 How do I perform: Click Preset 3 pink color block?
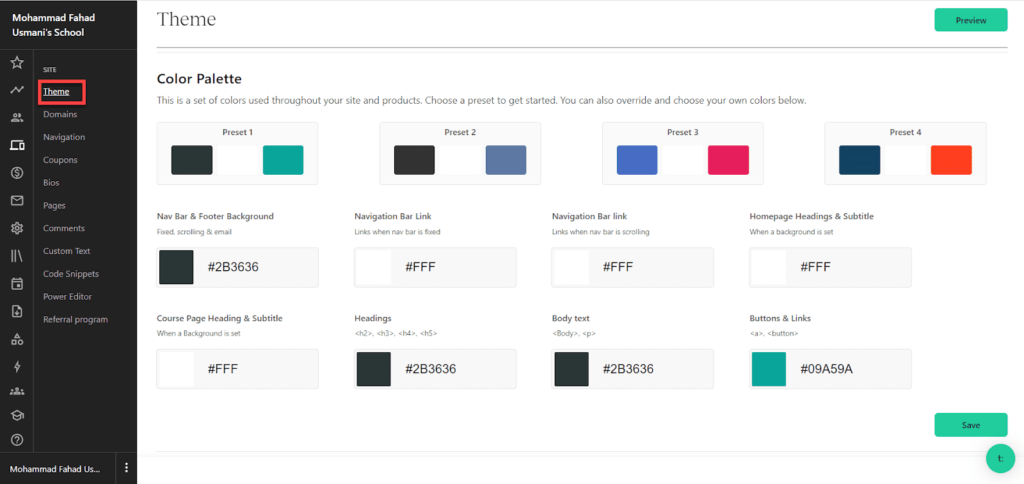coord(728,160)
